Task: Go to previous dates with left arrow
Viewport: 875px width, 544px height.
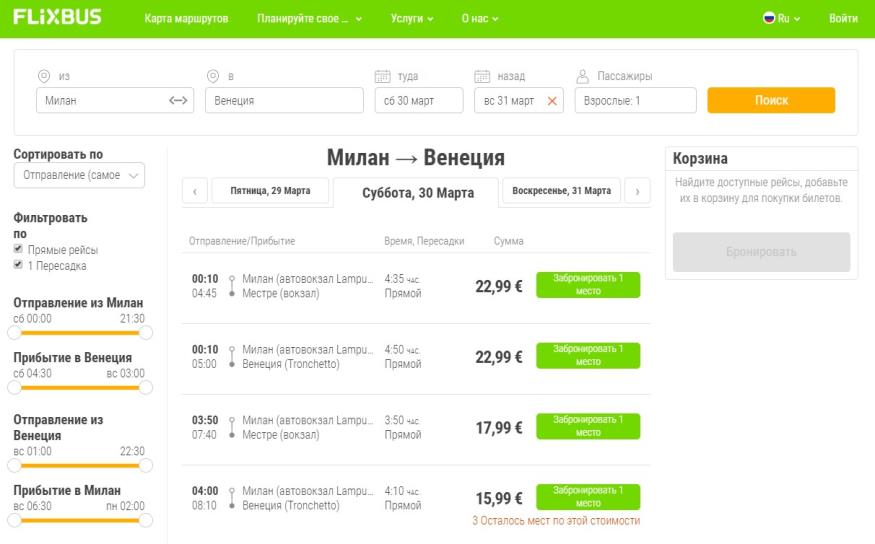Action: tap(195, 191)
